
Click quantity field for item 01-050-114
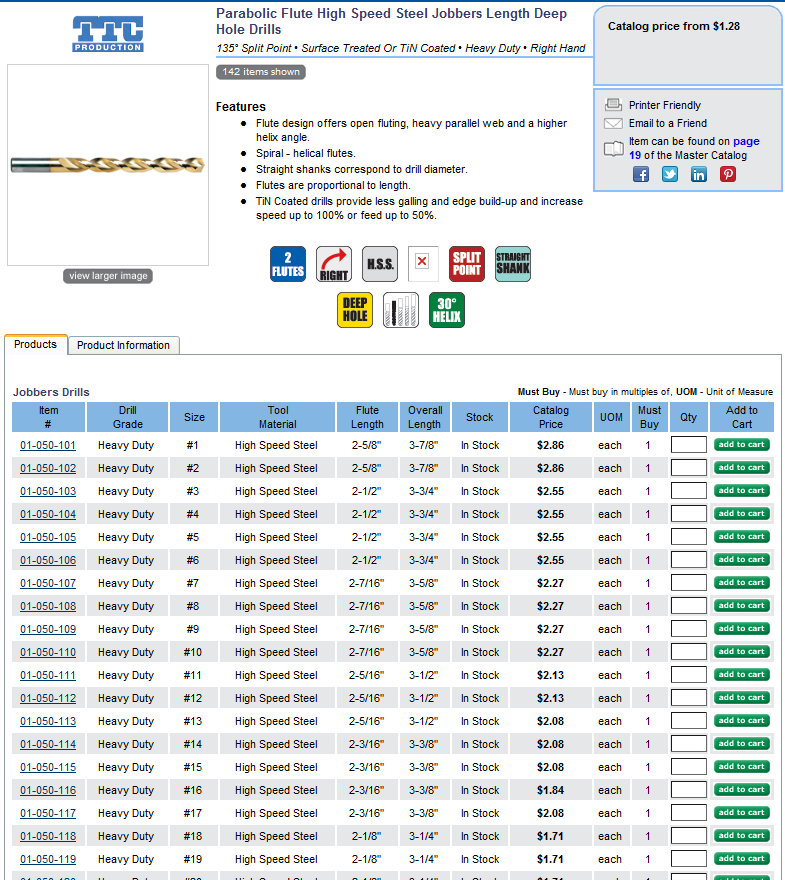tap(688, 744)
